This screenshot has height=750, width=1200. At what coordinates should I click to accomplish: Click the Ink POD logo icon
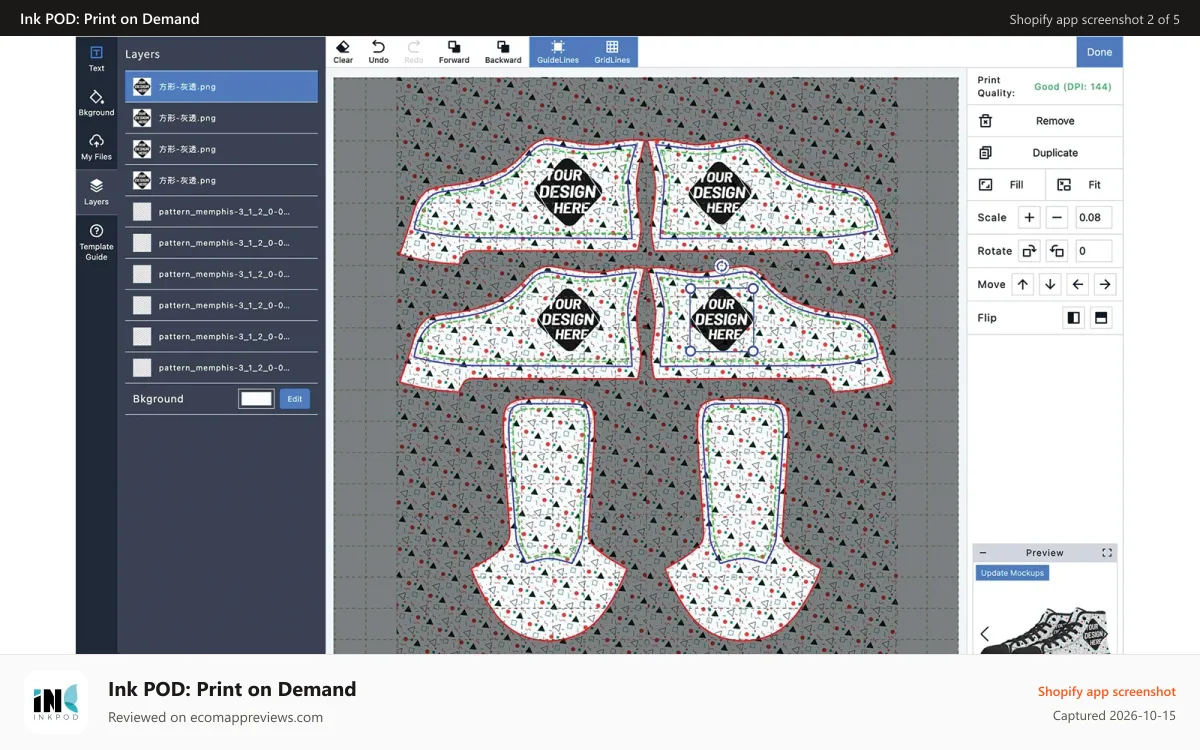click(x=56, y=702)
